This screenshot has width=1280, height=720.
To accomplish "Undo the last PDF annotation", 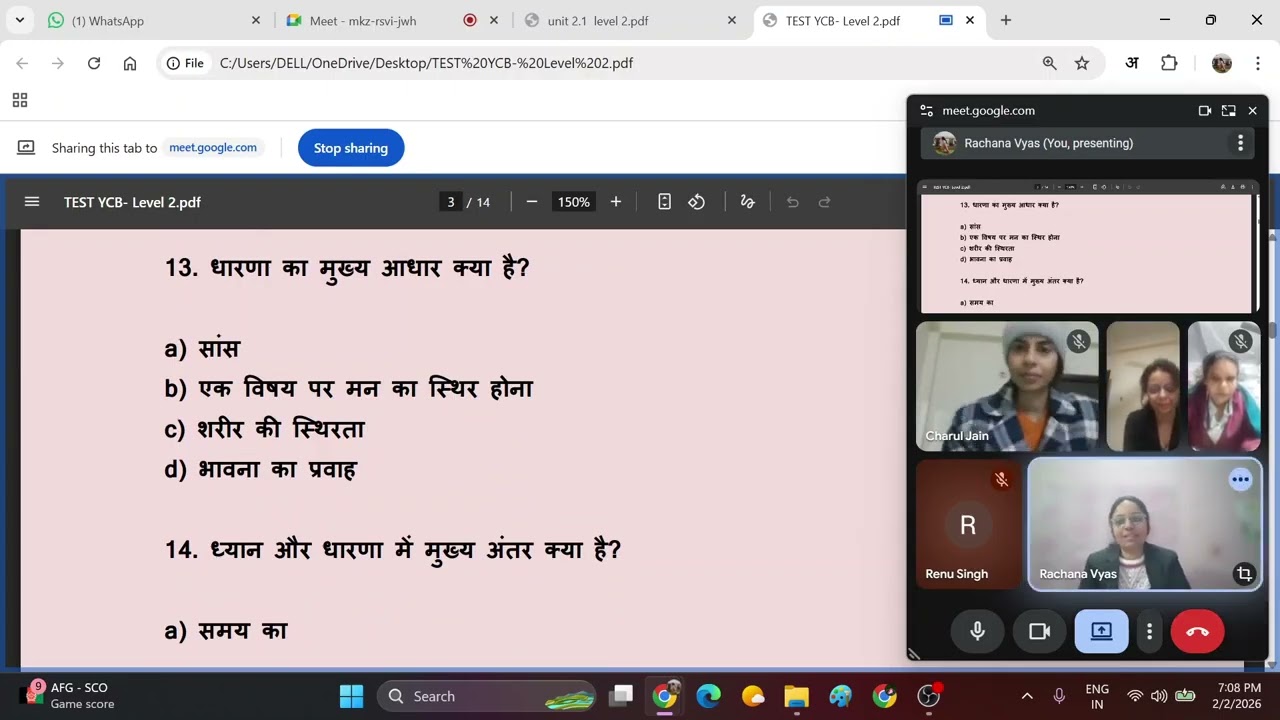I will click(793, 202).
